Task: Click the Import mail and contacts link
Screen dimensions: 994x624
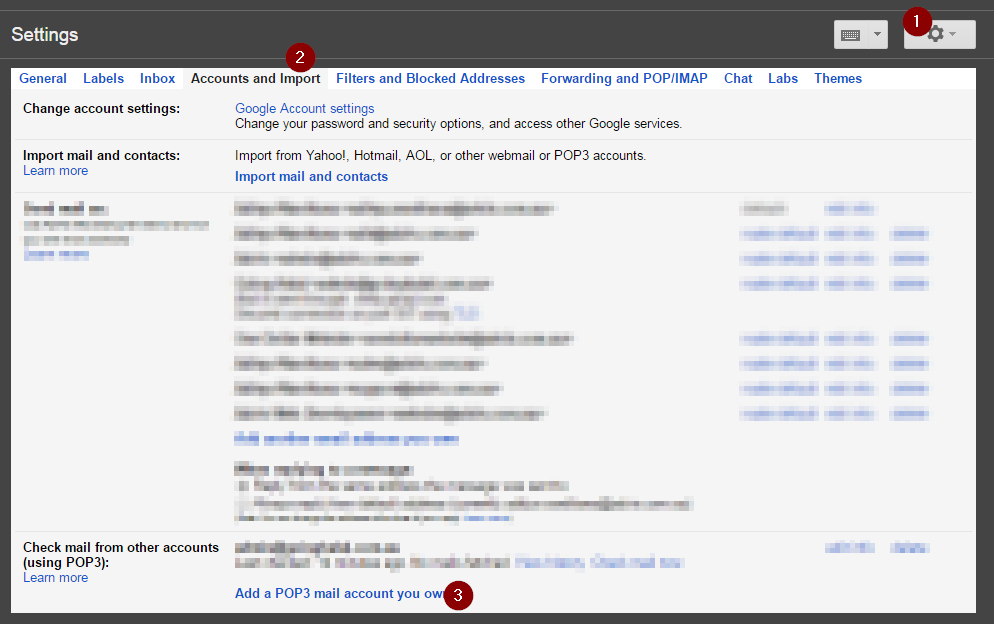Action: pos(311,176)
